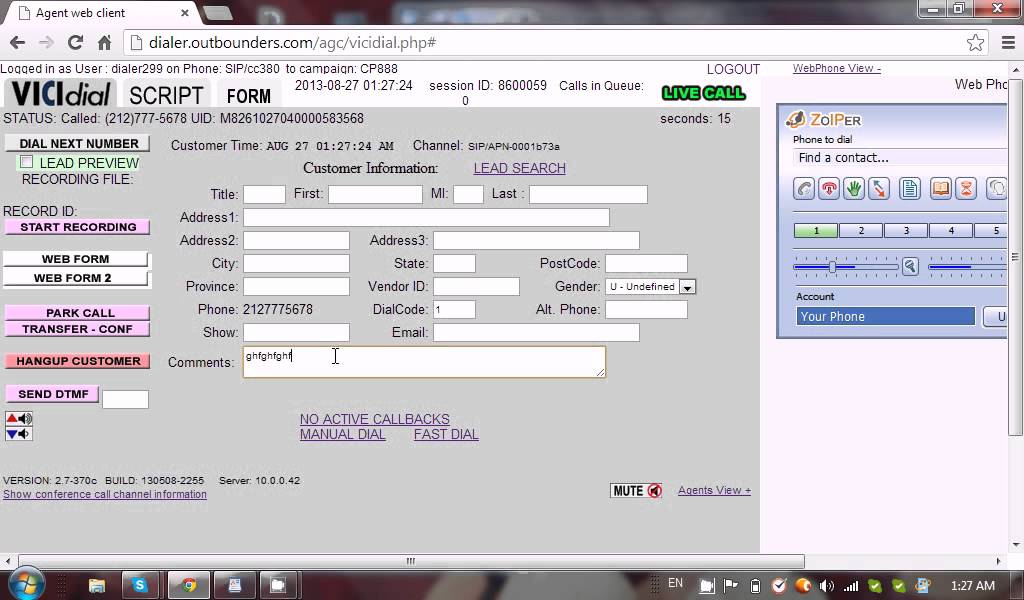Click the horizontal page scrollbar
Screen dimensions: 1024x600
[x=411, y=561]
